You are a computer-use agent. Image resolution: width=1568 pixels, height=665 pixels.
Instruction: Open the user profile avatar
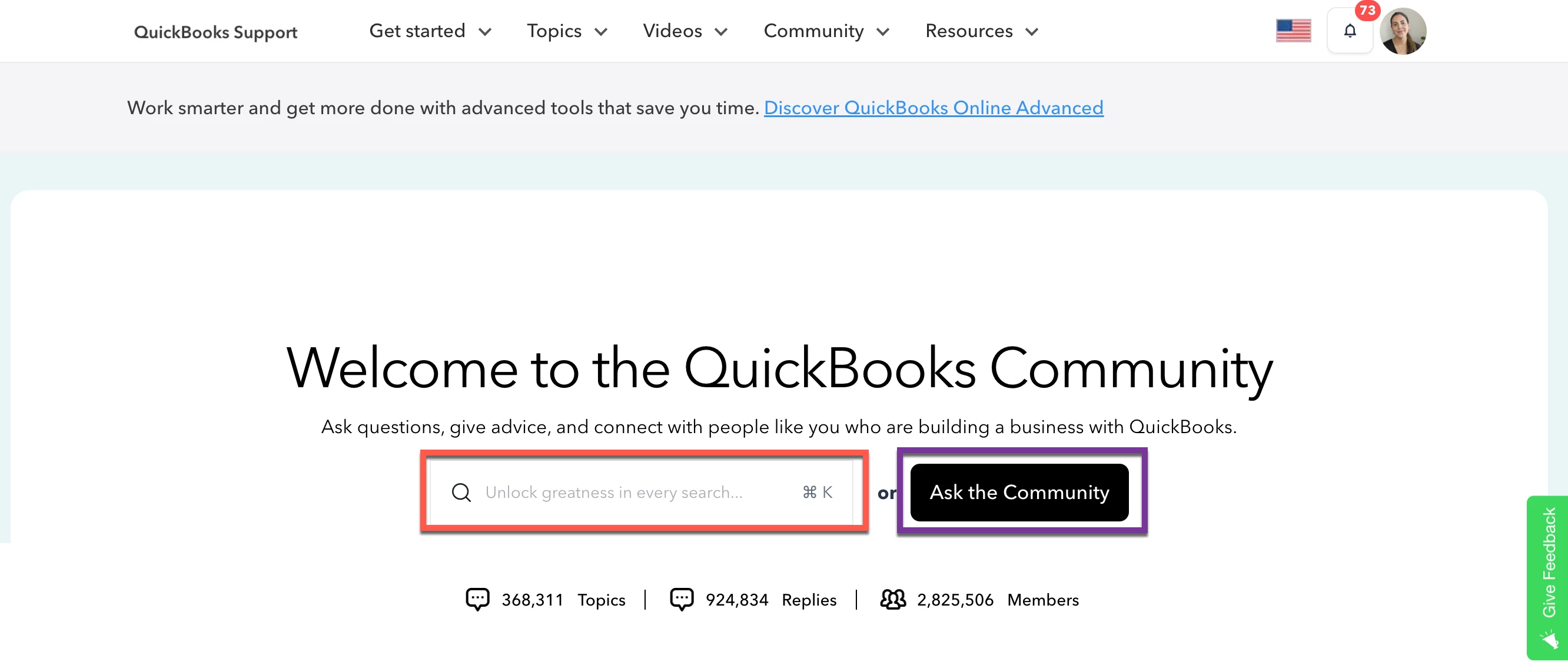point(1403,31)
